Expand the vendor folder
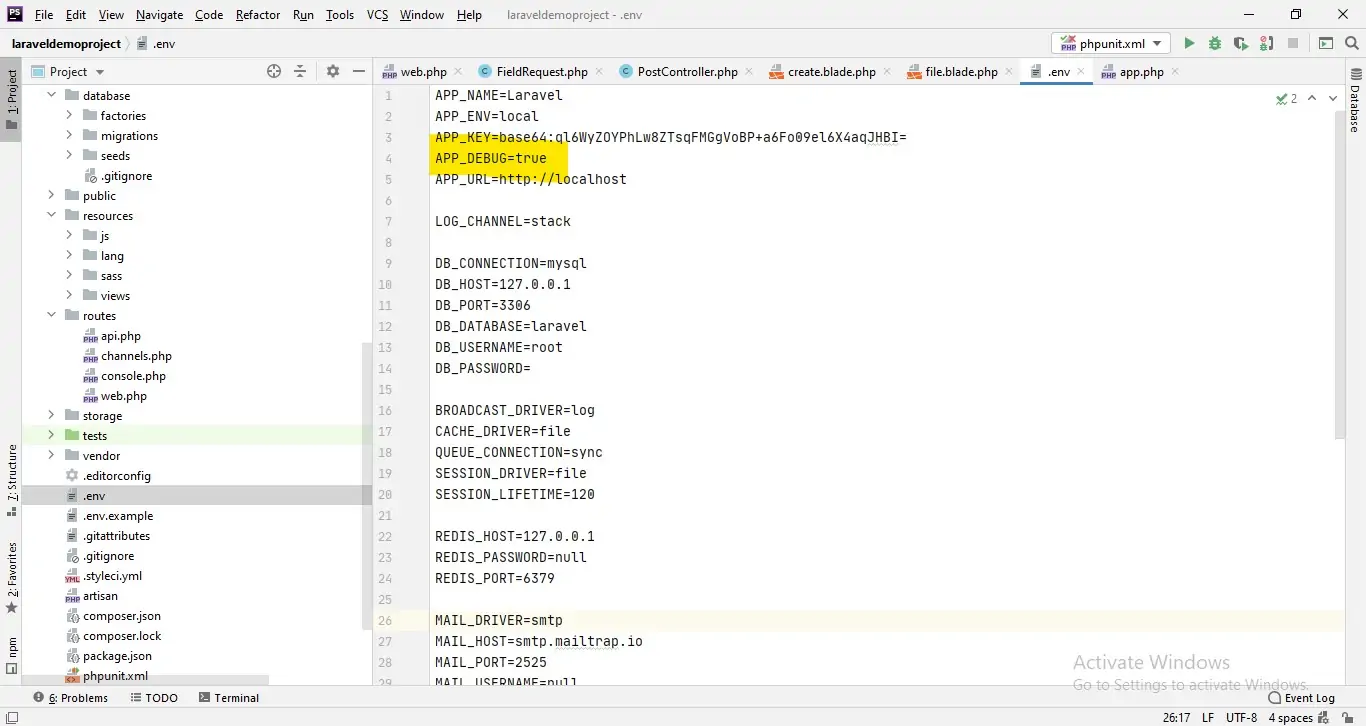Screen dimensions: 1366x726 52,456
